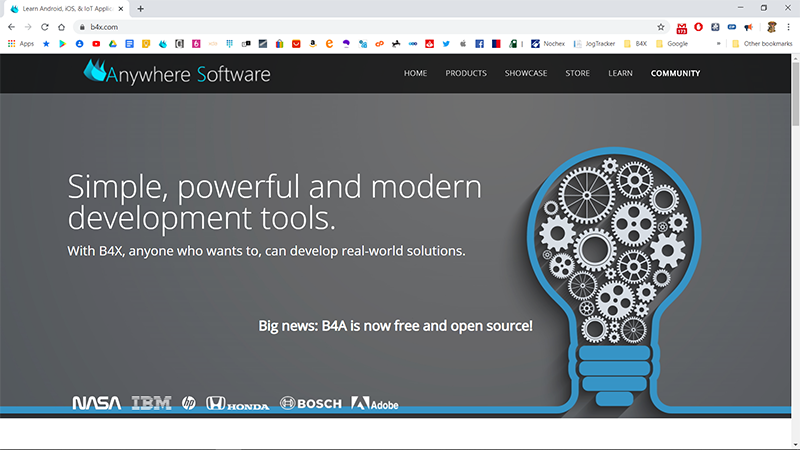Open the Chrome profile avatar

tap(771, 27)
